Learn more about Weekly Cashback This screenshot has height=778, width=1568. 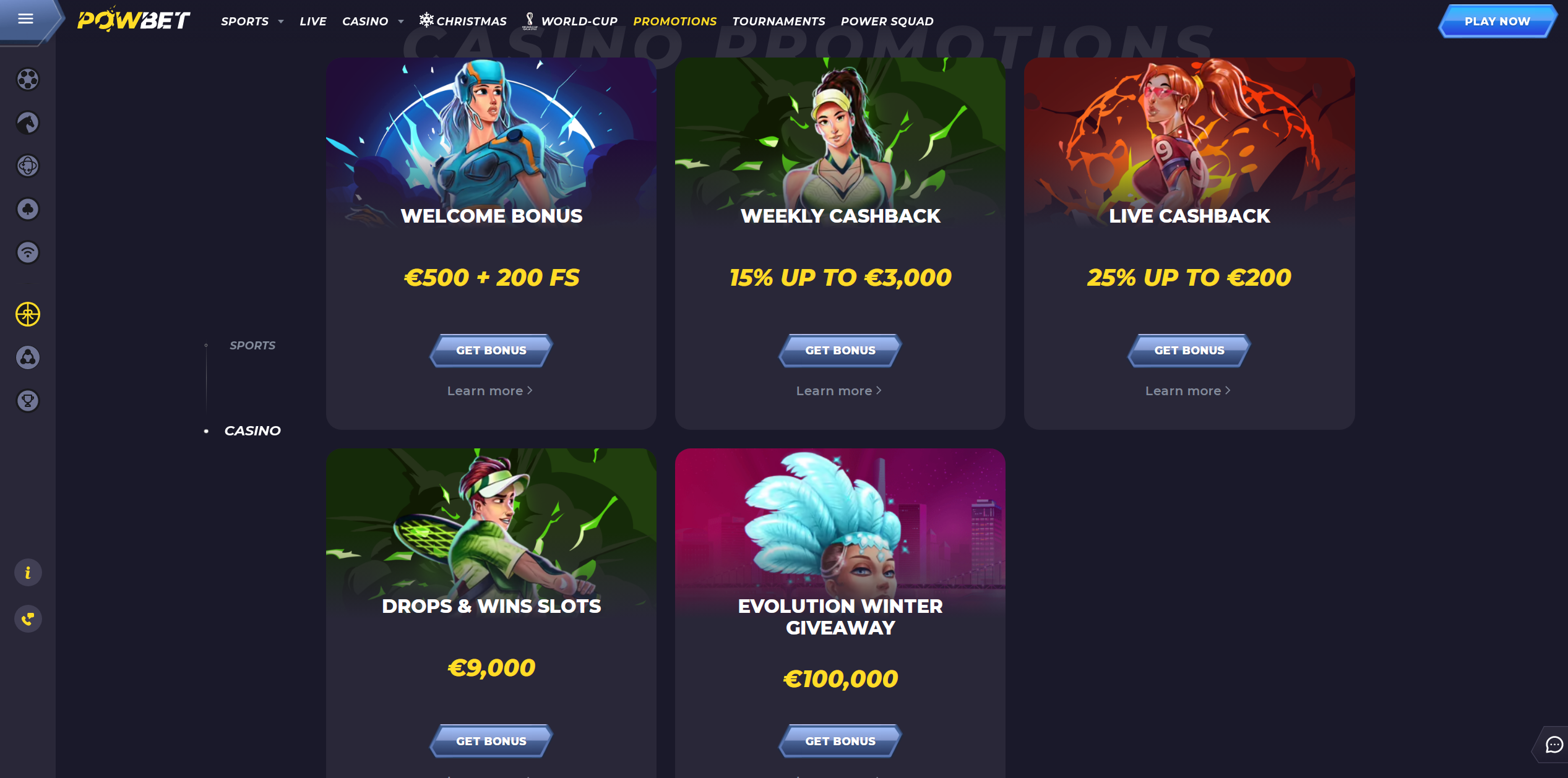(839, 391)
